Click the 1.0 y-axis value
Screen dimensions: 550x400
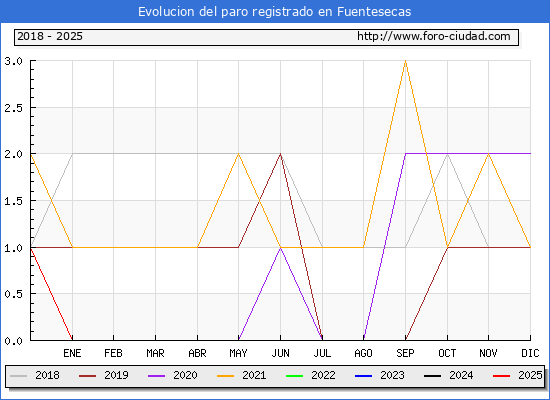tap(13, 248)
